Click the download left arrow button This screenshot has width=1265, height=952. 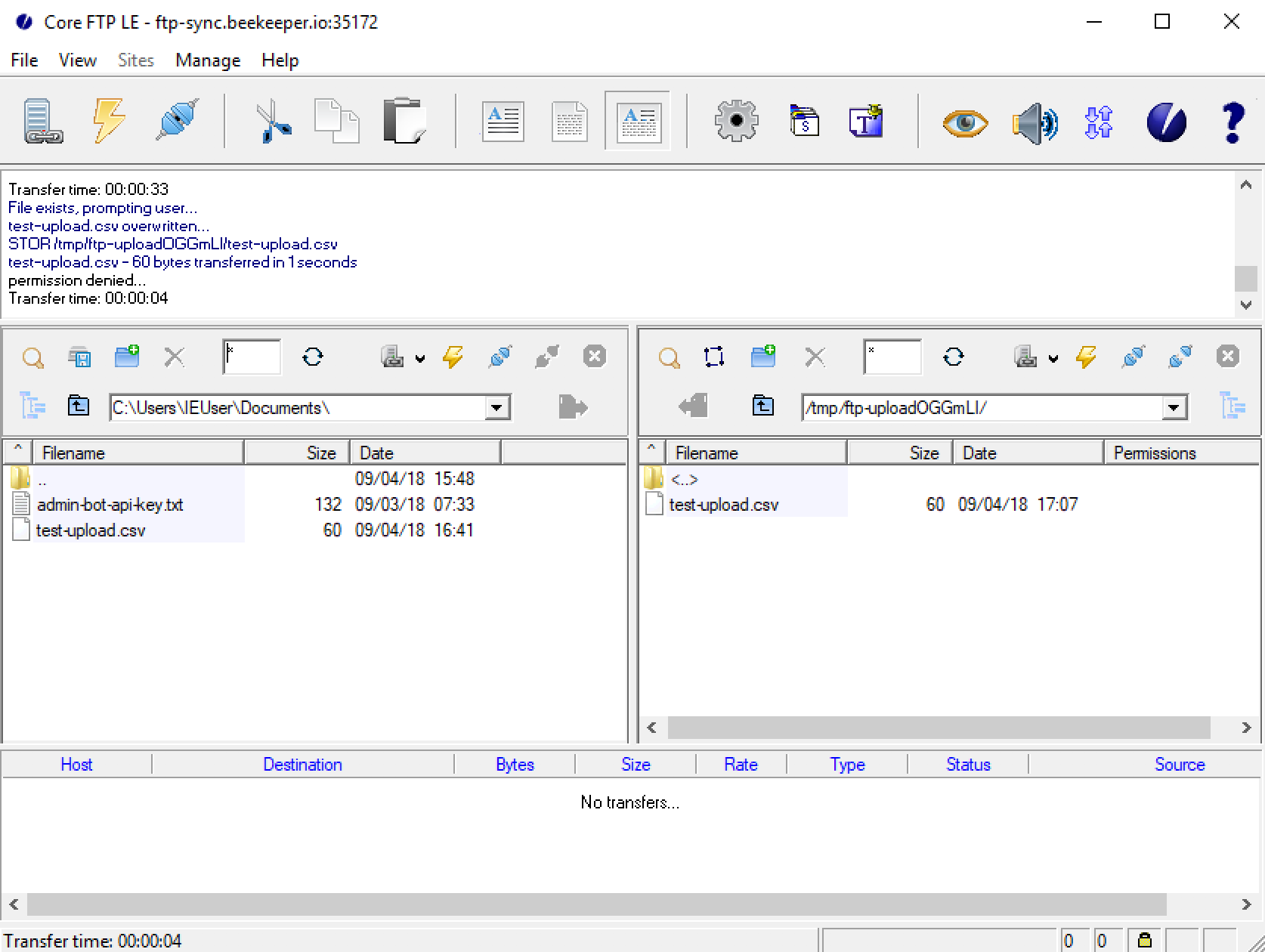pos(693,406)
